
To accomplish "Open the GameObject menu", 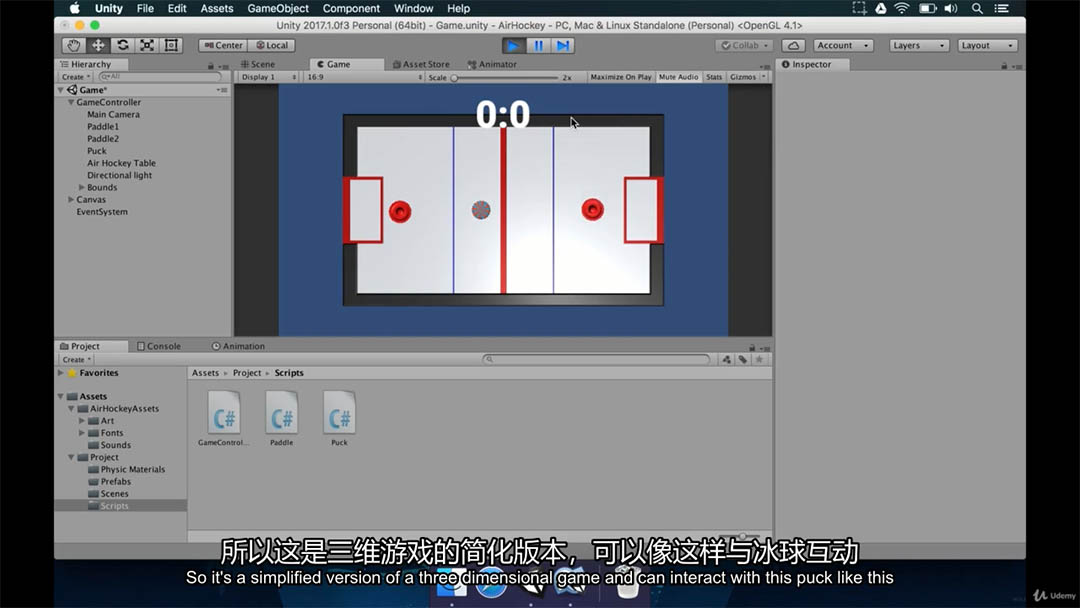I will [278, 8].
